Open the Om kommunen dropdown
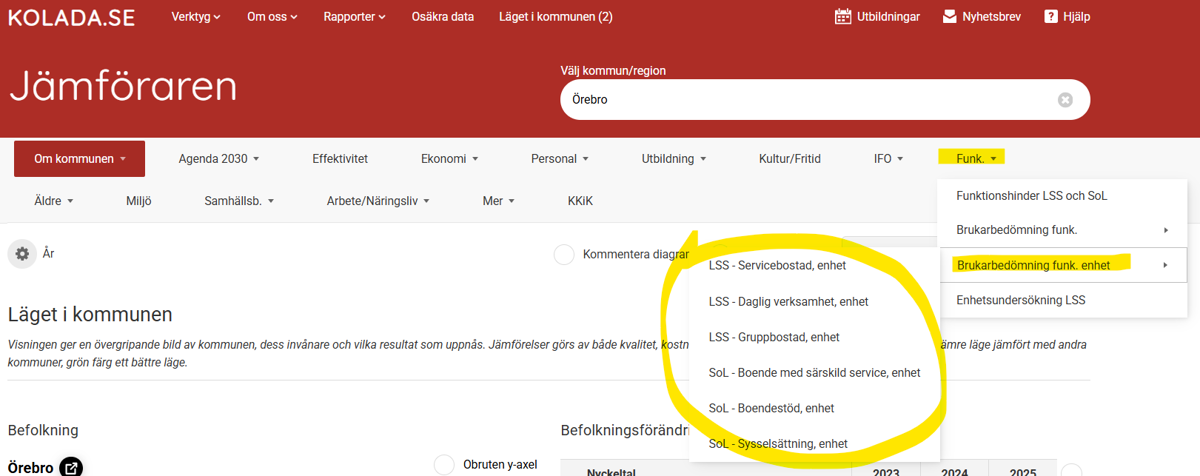The height and width of the screenshot is (476, 1200). coord(79,159)
